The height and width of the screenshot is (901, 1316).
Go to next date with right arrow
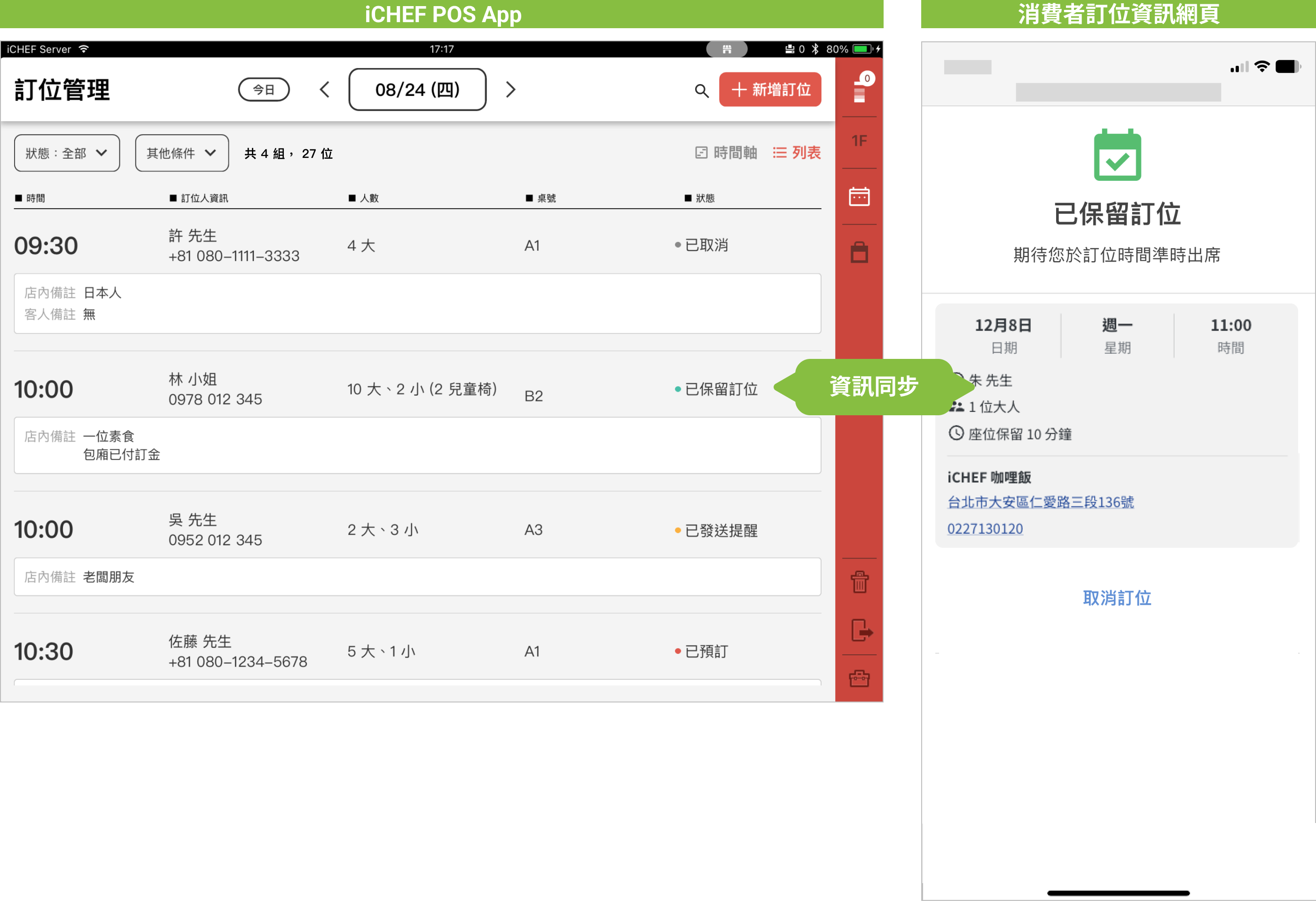click(x=510, y=89)
